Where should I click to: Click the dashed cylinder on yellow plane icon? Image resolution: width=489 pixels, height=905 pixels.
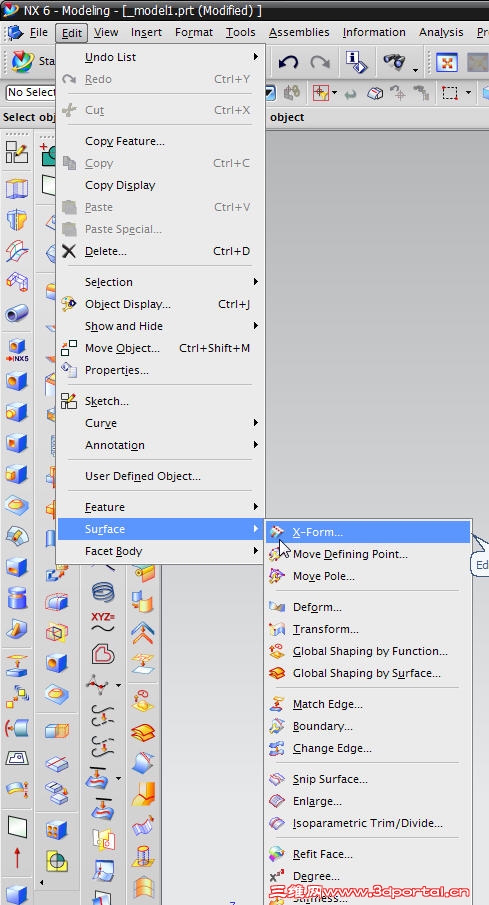pyautogui.click(x=143, y=858)
